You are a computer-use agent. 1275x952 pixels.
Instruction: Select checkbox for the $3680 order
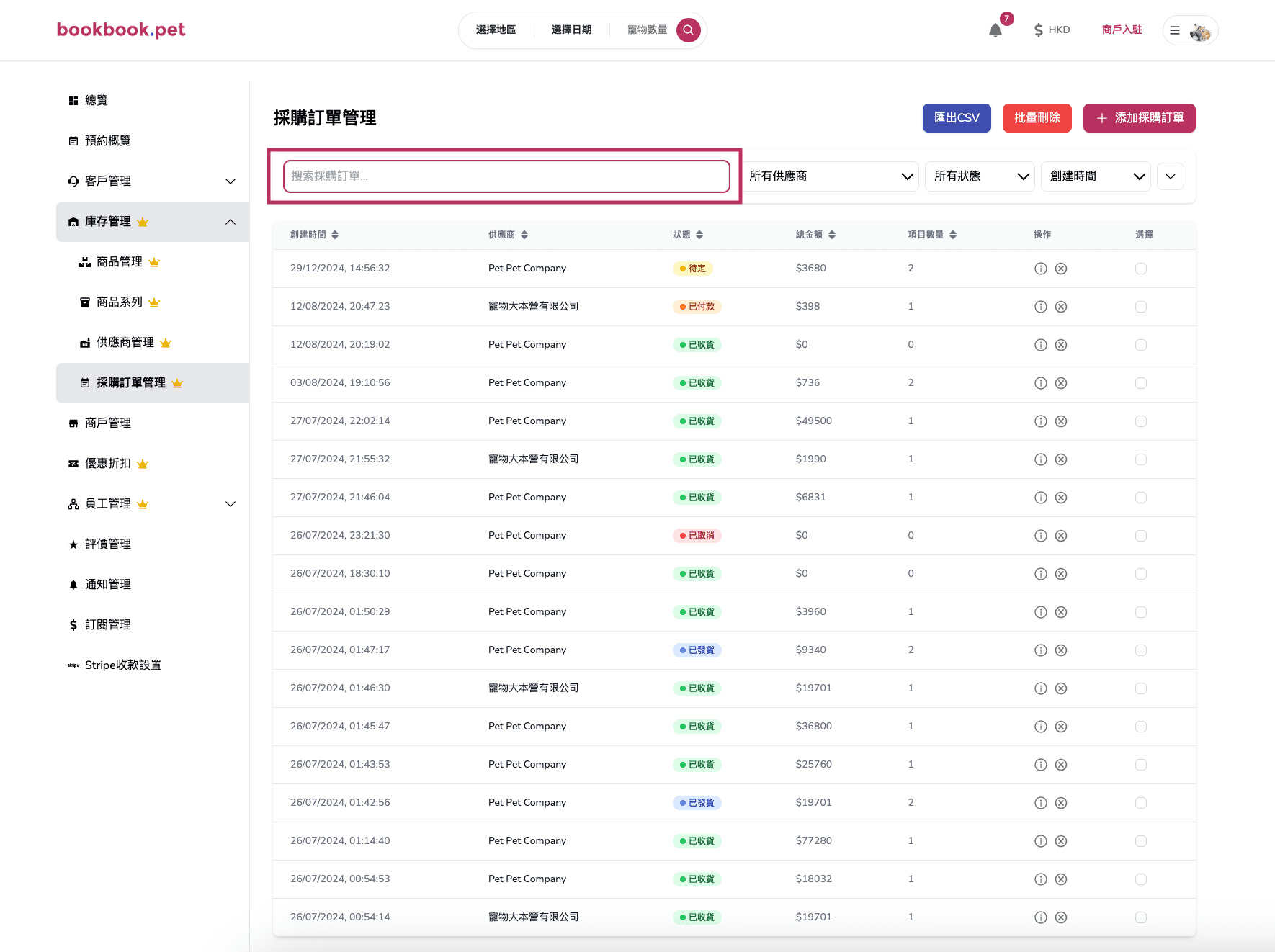(1141, 269)
